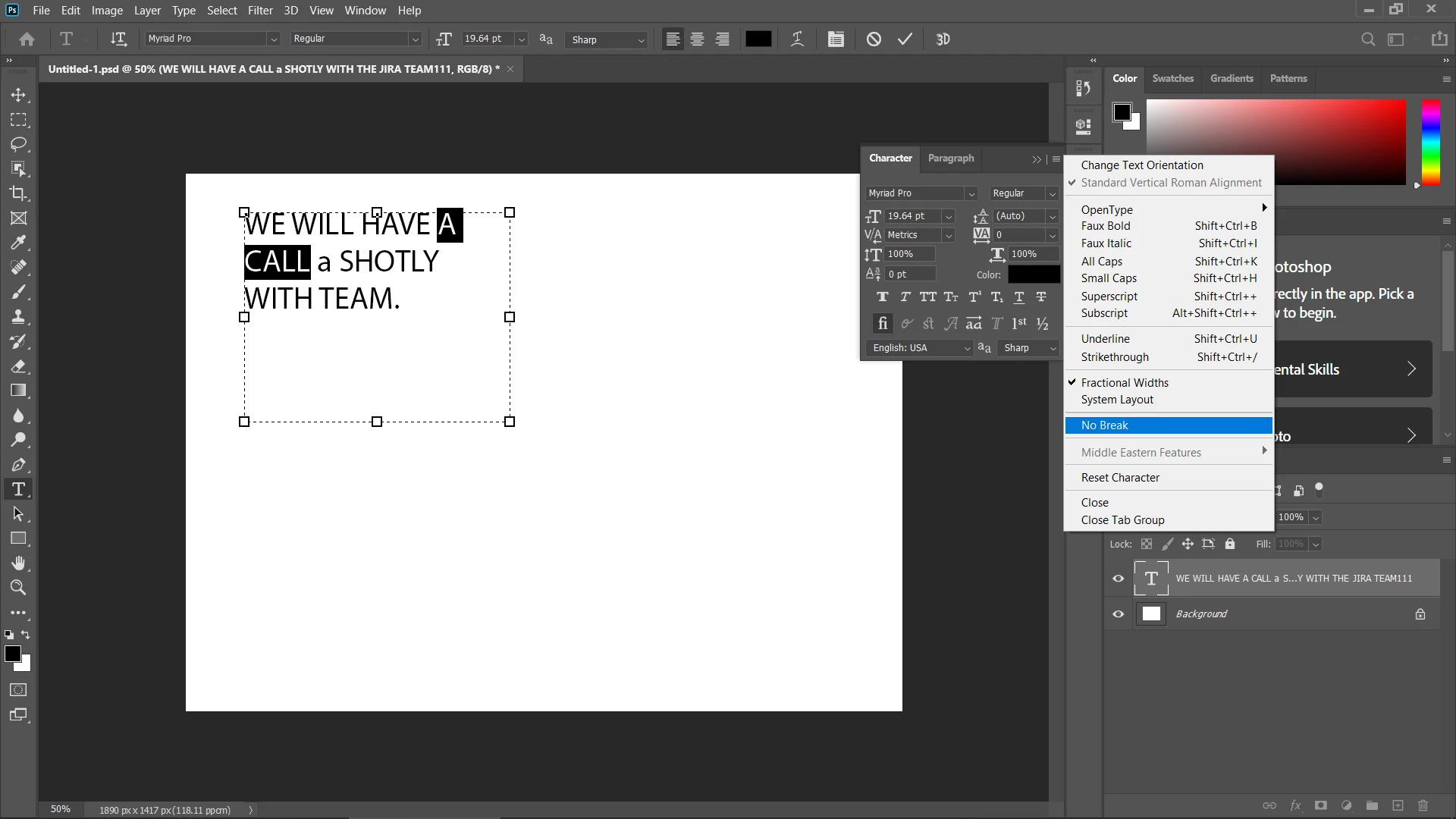Open the Myriad Pro font family dropdown
Viewport: 1456px width, 819px height.
pos(274,39)
